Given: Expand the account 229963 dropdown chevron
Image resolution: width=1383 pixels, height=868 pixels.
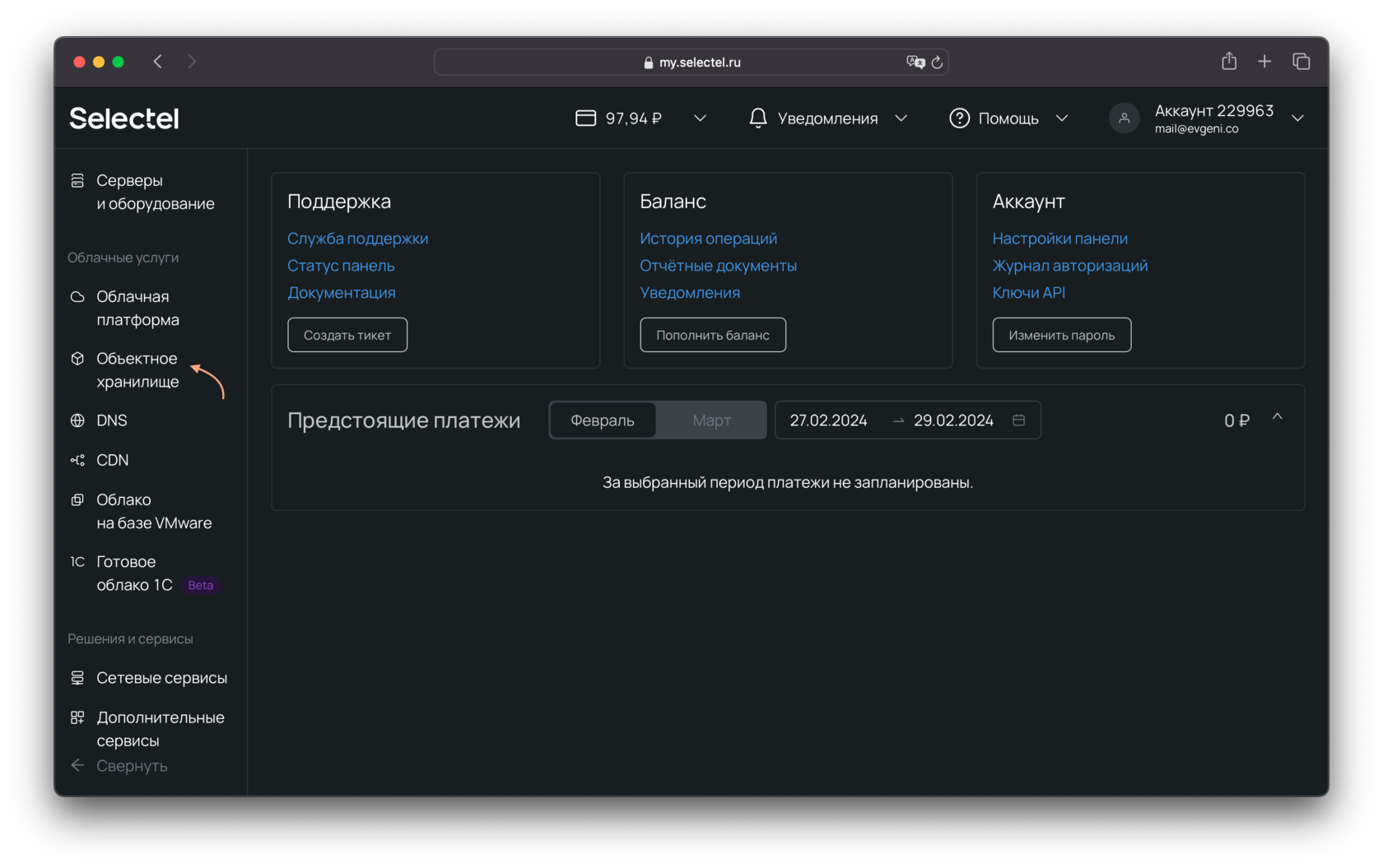Looking at the screenshot, I should point(1297,118).
